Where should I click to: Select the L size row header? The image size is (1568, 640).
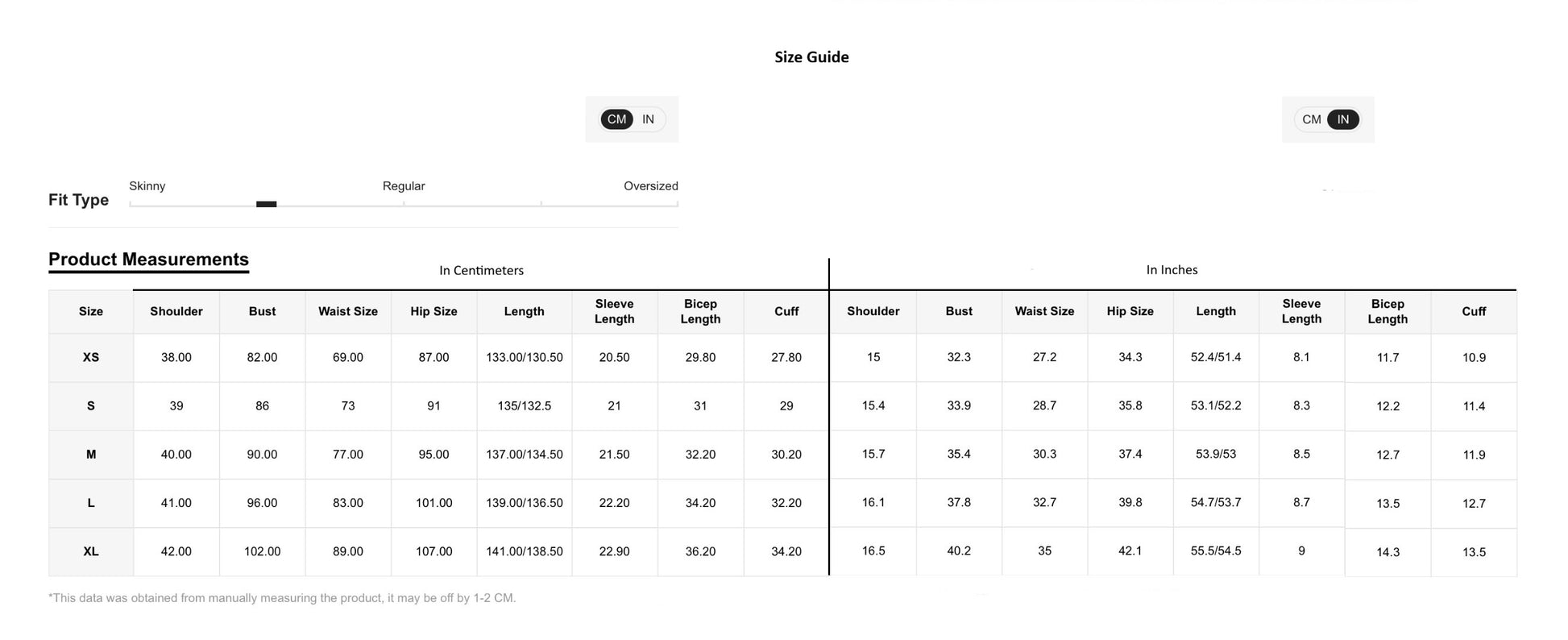coord(91,503)
